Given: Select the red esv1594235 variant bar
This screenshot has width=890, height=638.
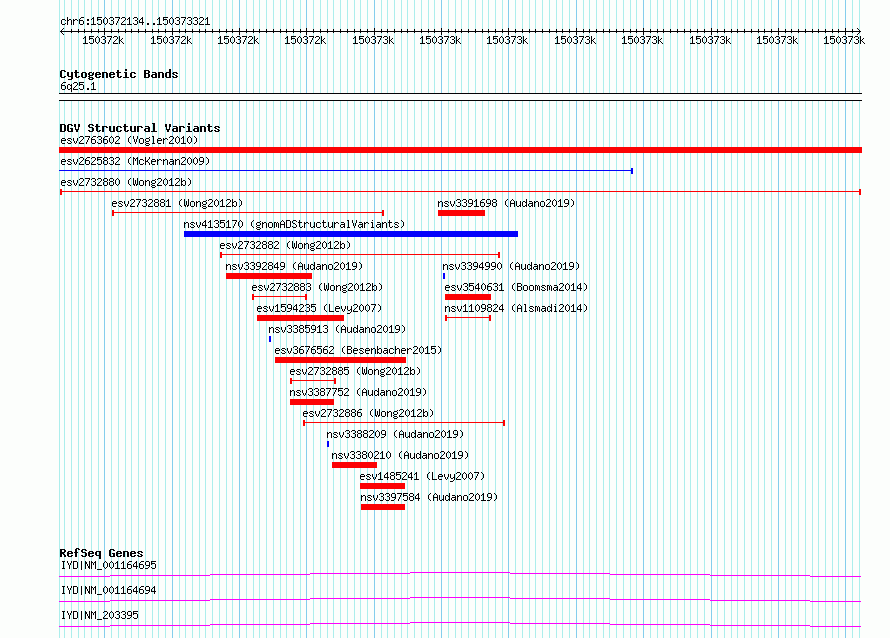Looking at the screenshot, I should pos(300,318).
